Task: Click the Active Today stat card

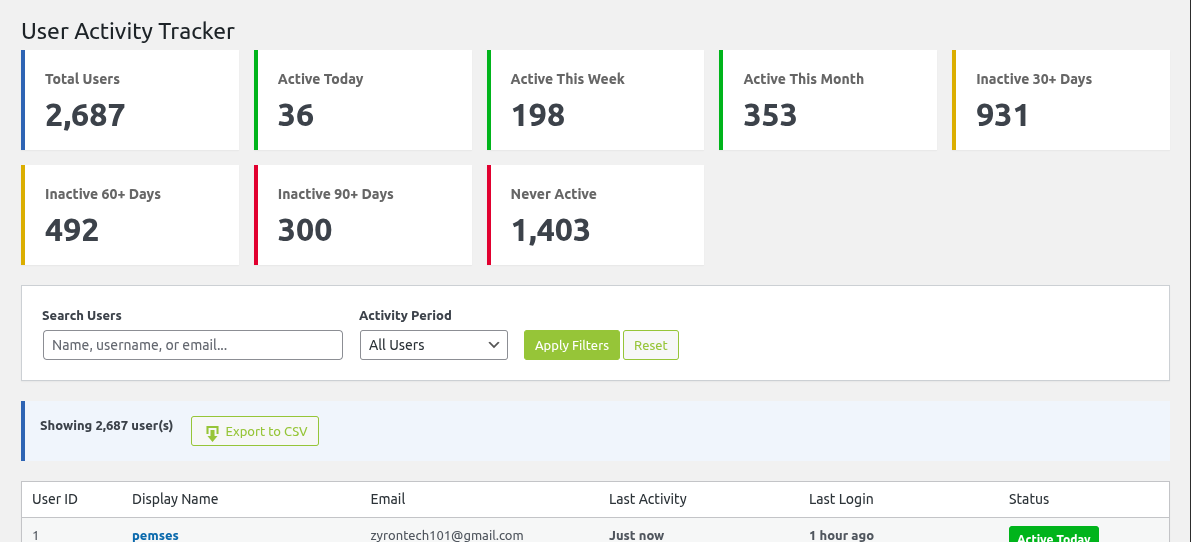Action: [x=363, y=100]
